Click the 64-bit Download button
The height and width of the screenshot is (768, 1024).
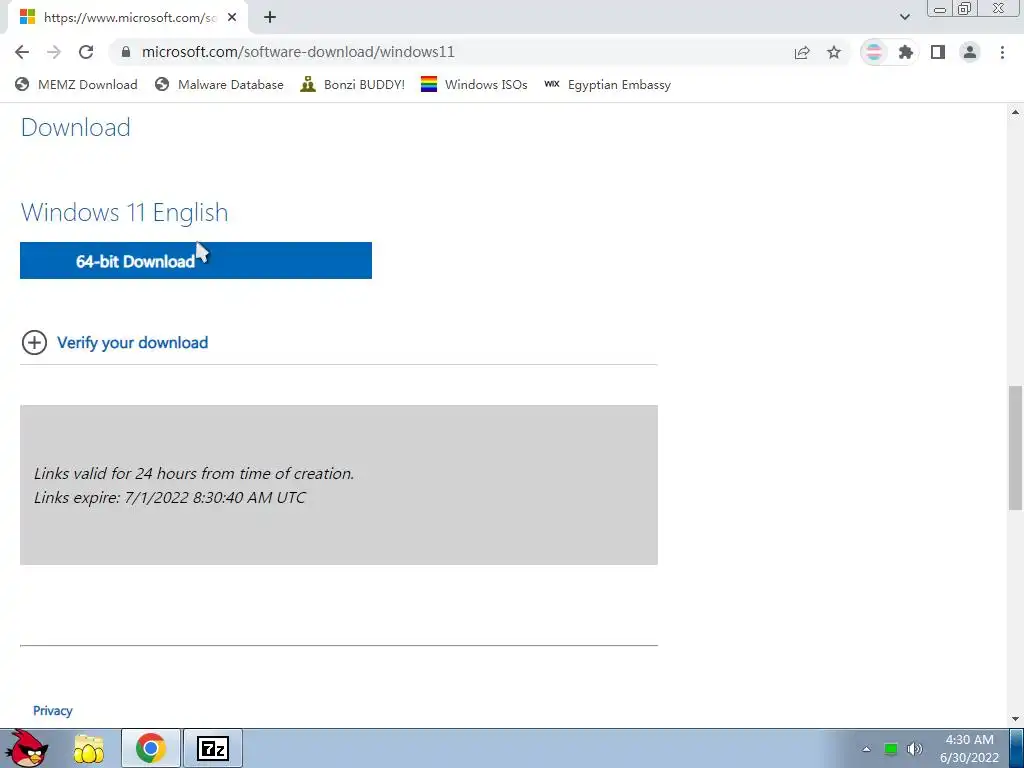pyautogui.click(x=196, y=261)
